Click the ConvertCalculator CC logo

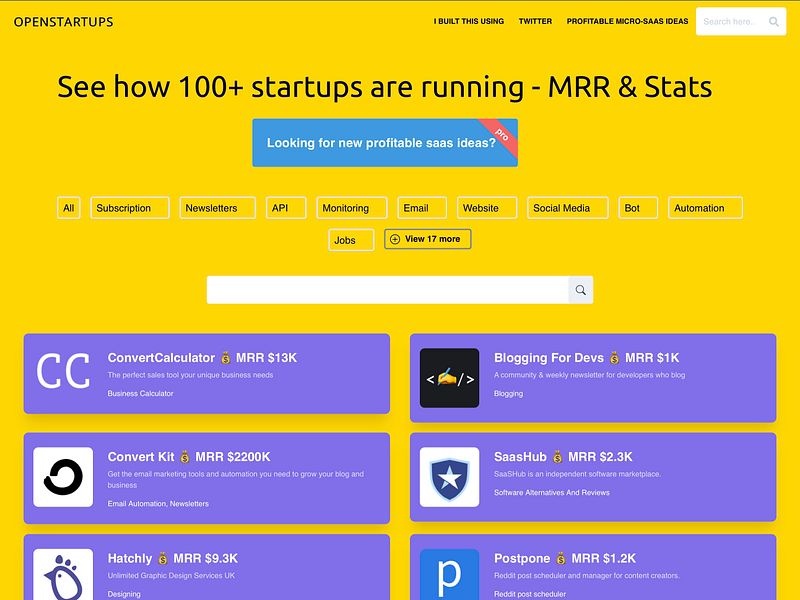tap(63, 371)
